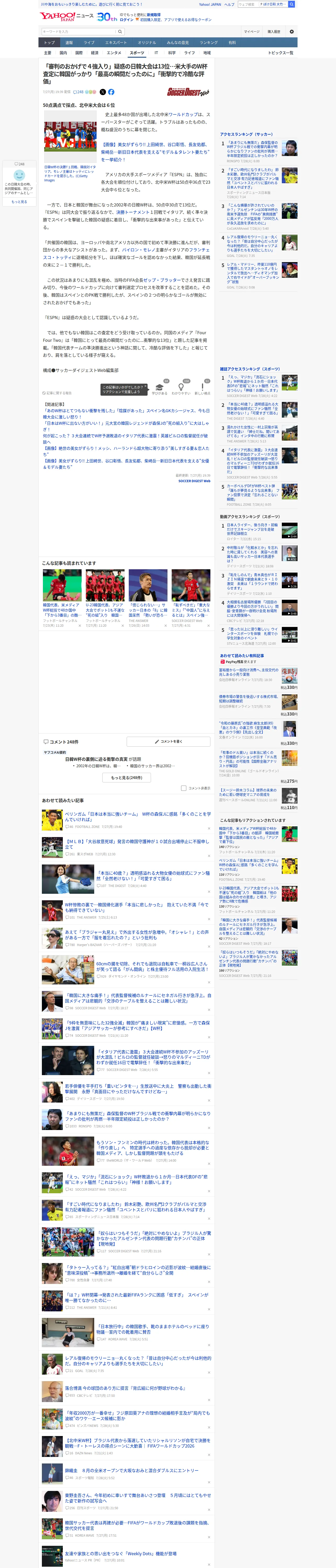The image size is (336, 1568).
Task: Open the トピックス一覧 link
Action: 281,53
